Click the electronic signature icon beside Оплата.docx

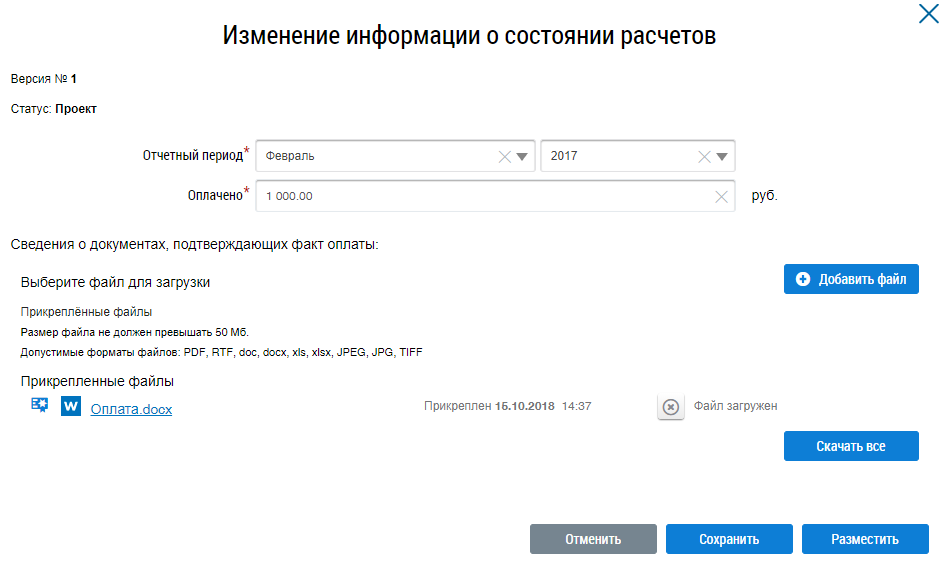coord(40,406)
